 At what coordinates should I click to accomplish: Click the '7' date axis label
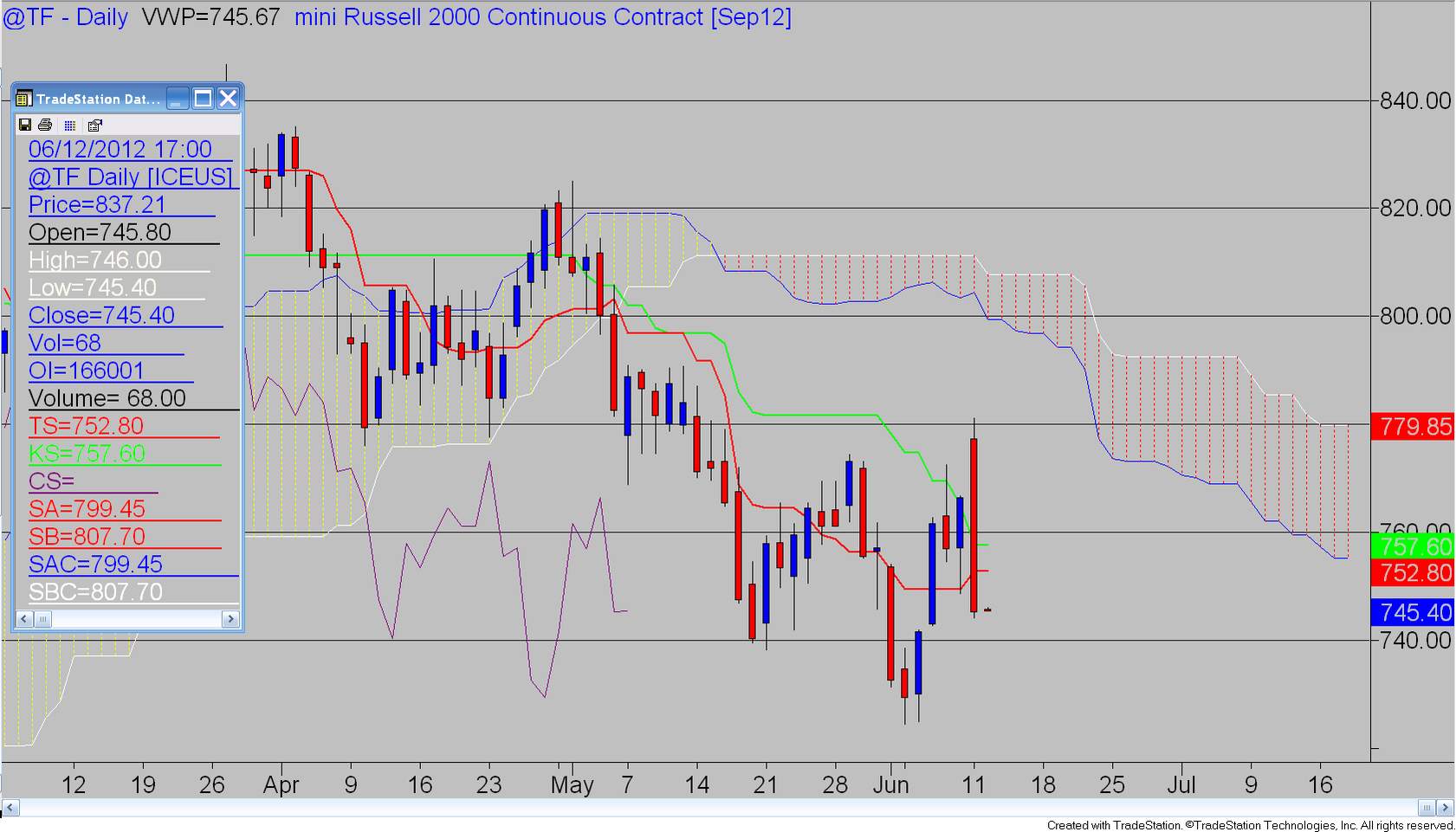tap(628, 785)
